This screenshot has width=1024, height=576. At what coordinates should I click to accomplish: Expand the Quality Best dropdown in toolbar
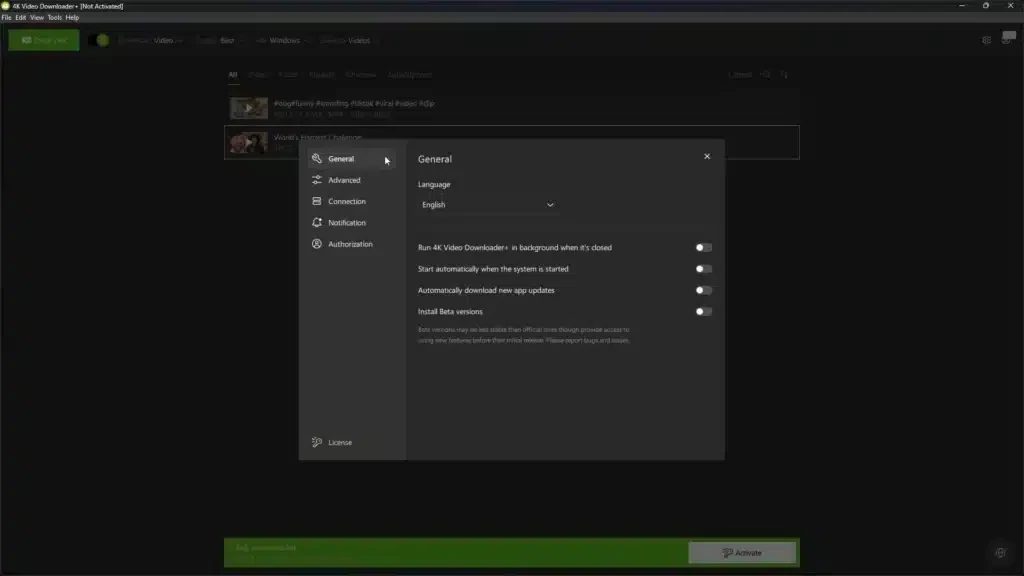coord(222,41)
